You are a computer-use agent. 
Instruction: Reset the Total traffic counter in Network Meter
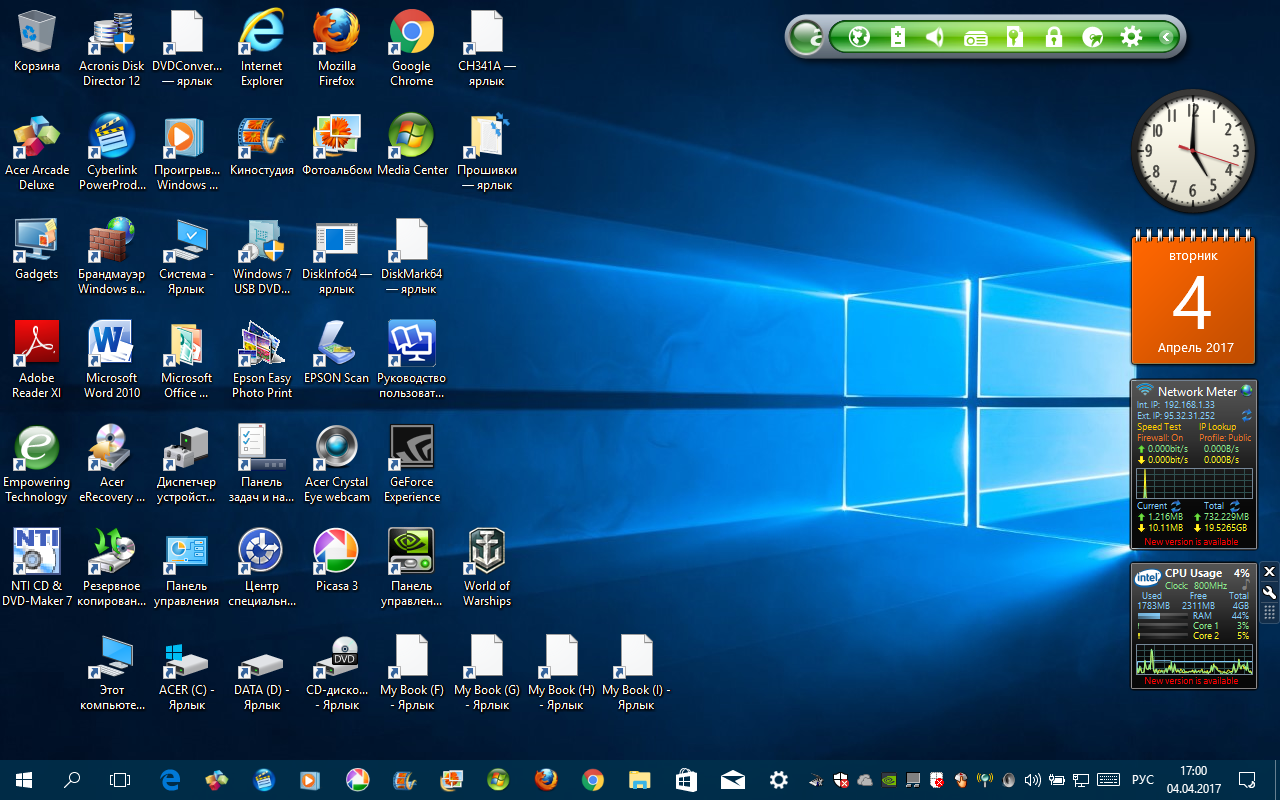tap(1235, 506)
